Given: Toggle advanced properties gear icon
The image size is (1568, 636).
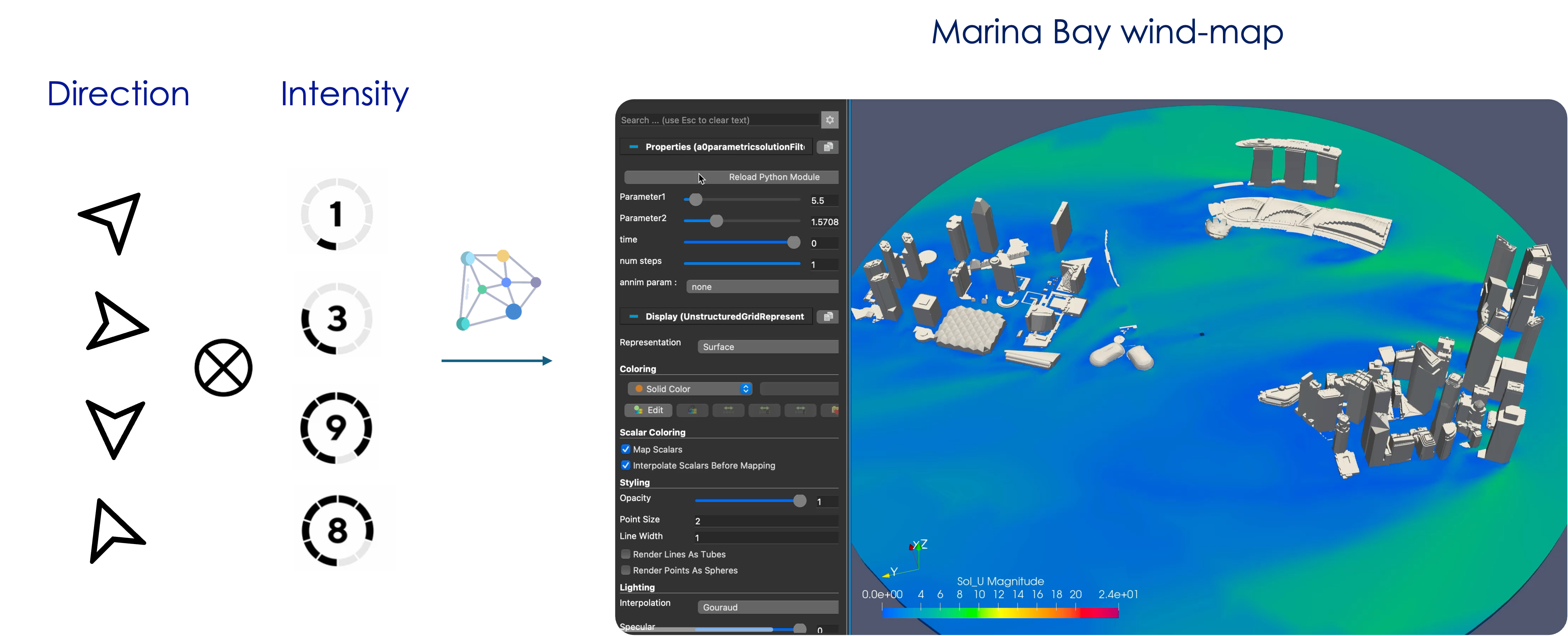Looking at the screenshot, I should coord(829,120).
